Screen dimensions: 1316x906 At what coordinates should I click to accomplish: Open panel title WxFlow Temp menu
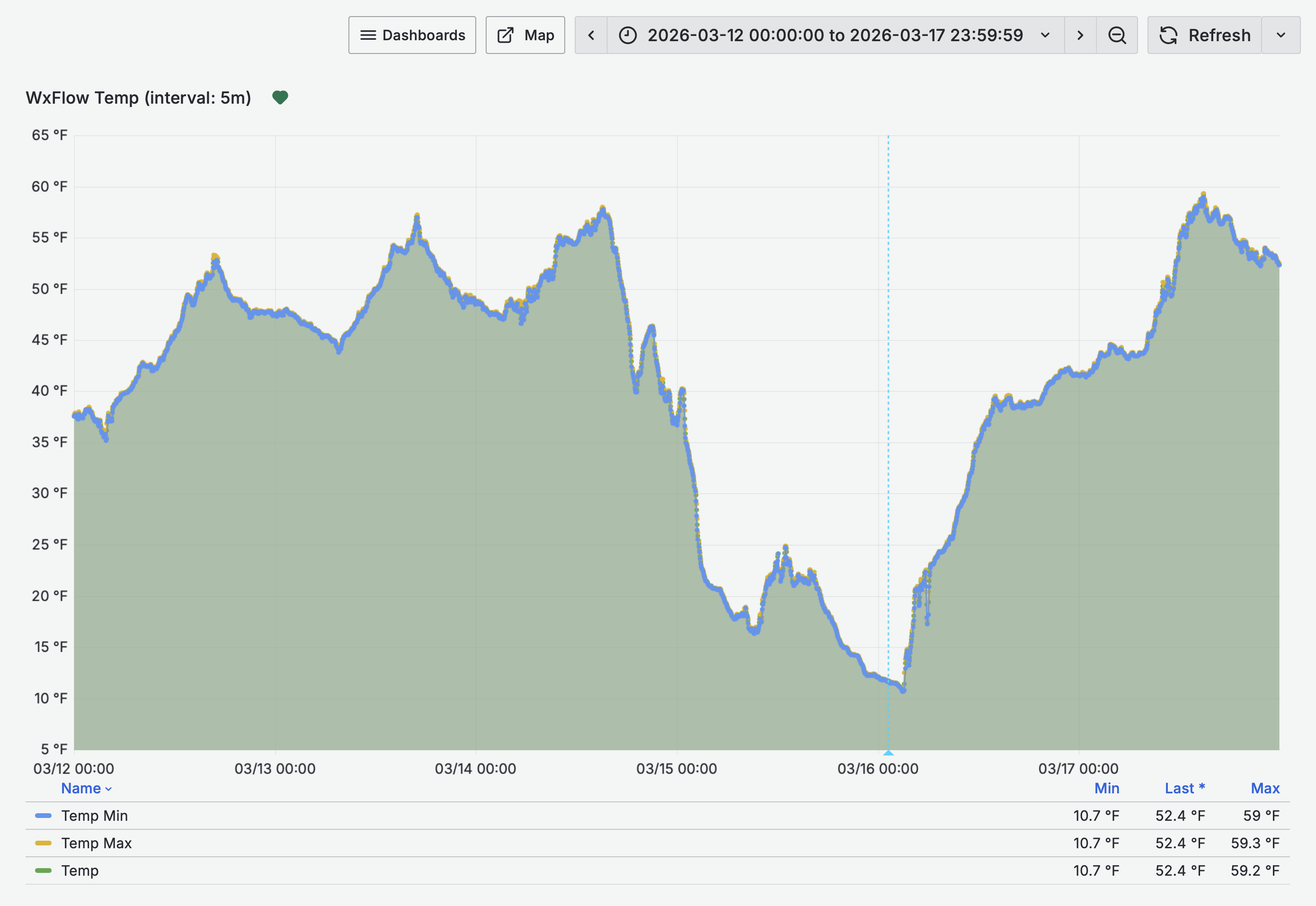[x=138, y=98]
